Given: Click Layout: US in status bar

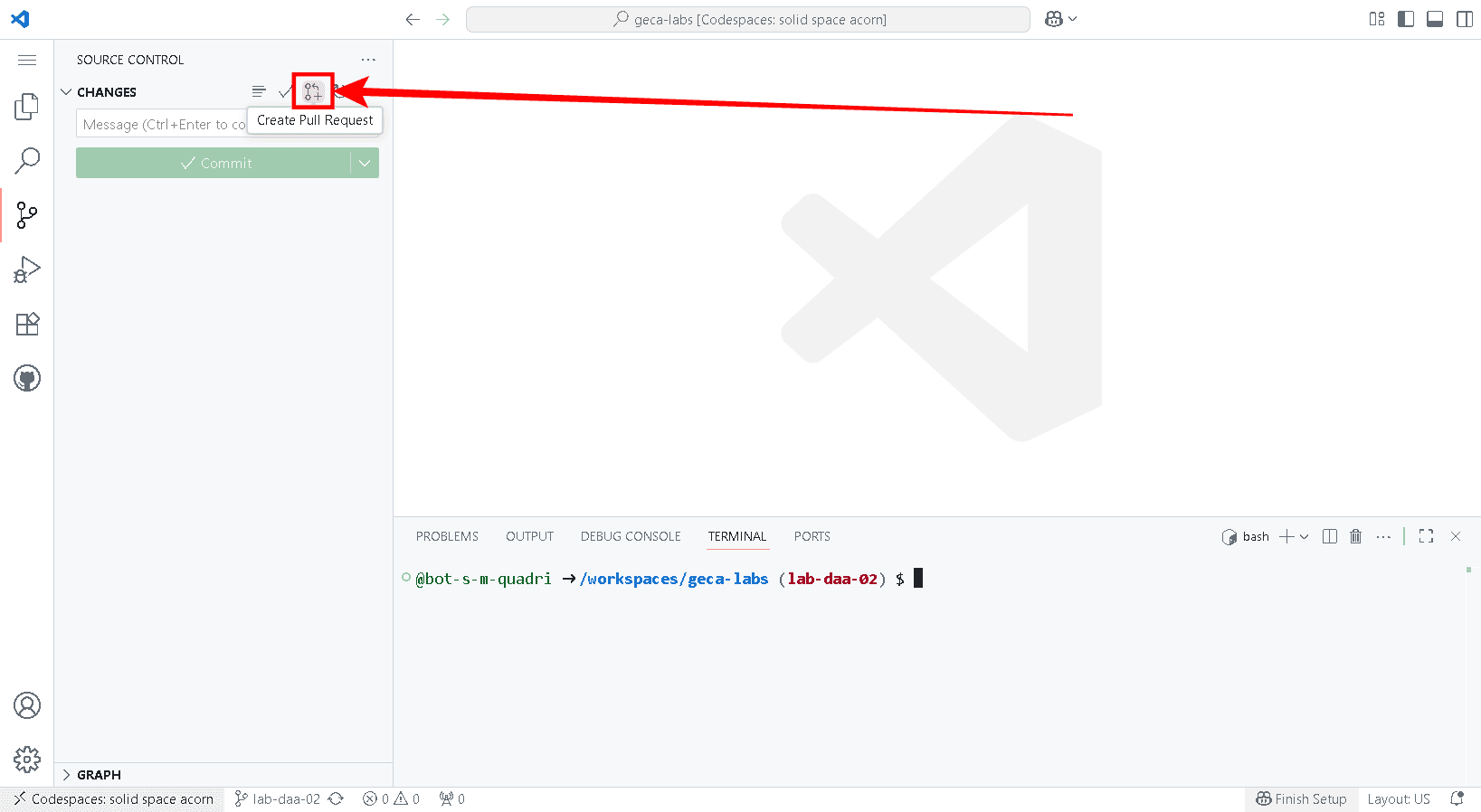Looking at the screenshot, I should coord(1399,799).
